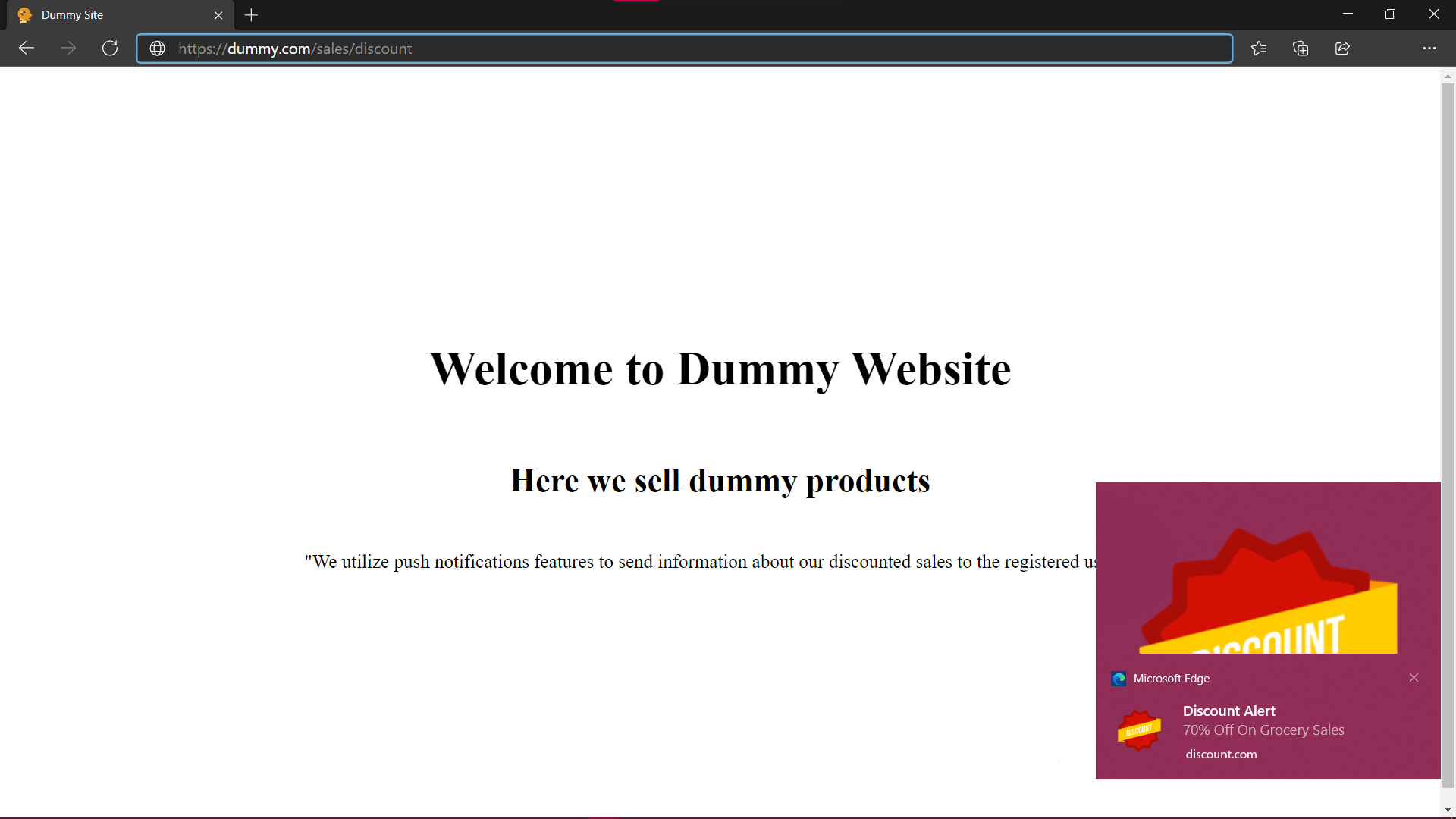Screen dimensions: 1456x819
Task: Close the Dummy Site tab
Action: click(218, 15)
